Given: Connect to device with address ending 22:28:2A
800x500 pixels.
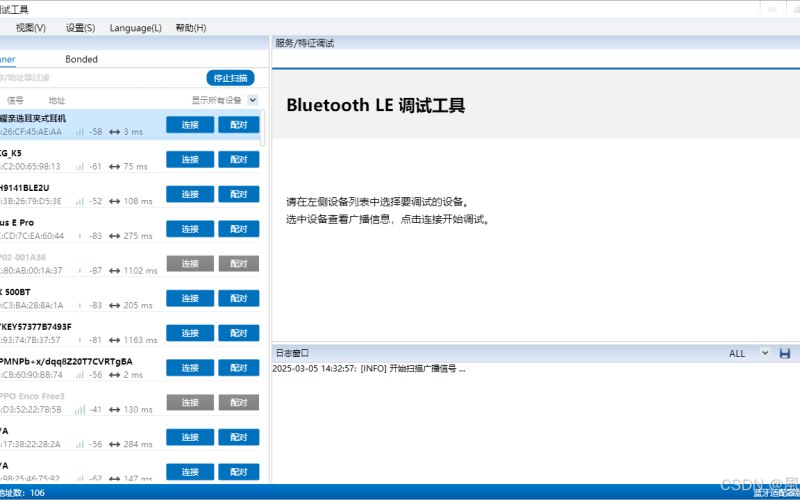Looking at the screenshot, I should point(190,437).
